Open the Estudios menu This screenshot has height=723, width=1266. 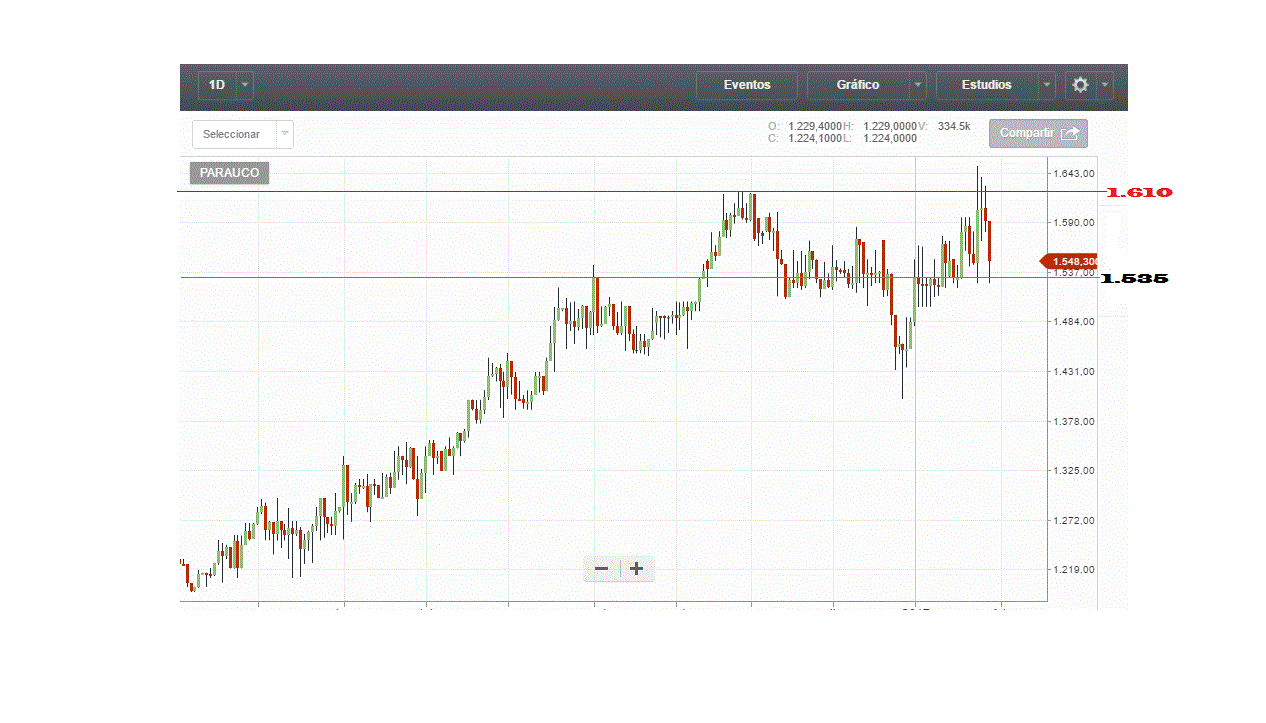pyautogui.click(x=986, y=85)
